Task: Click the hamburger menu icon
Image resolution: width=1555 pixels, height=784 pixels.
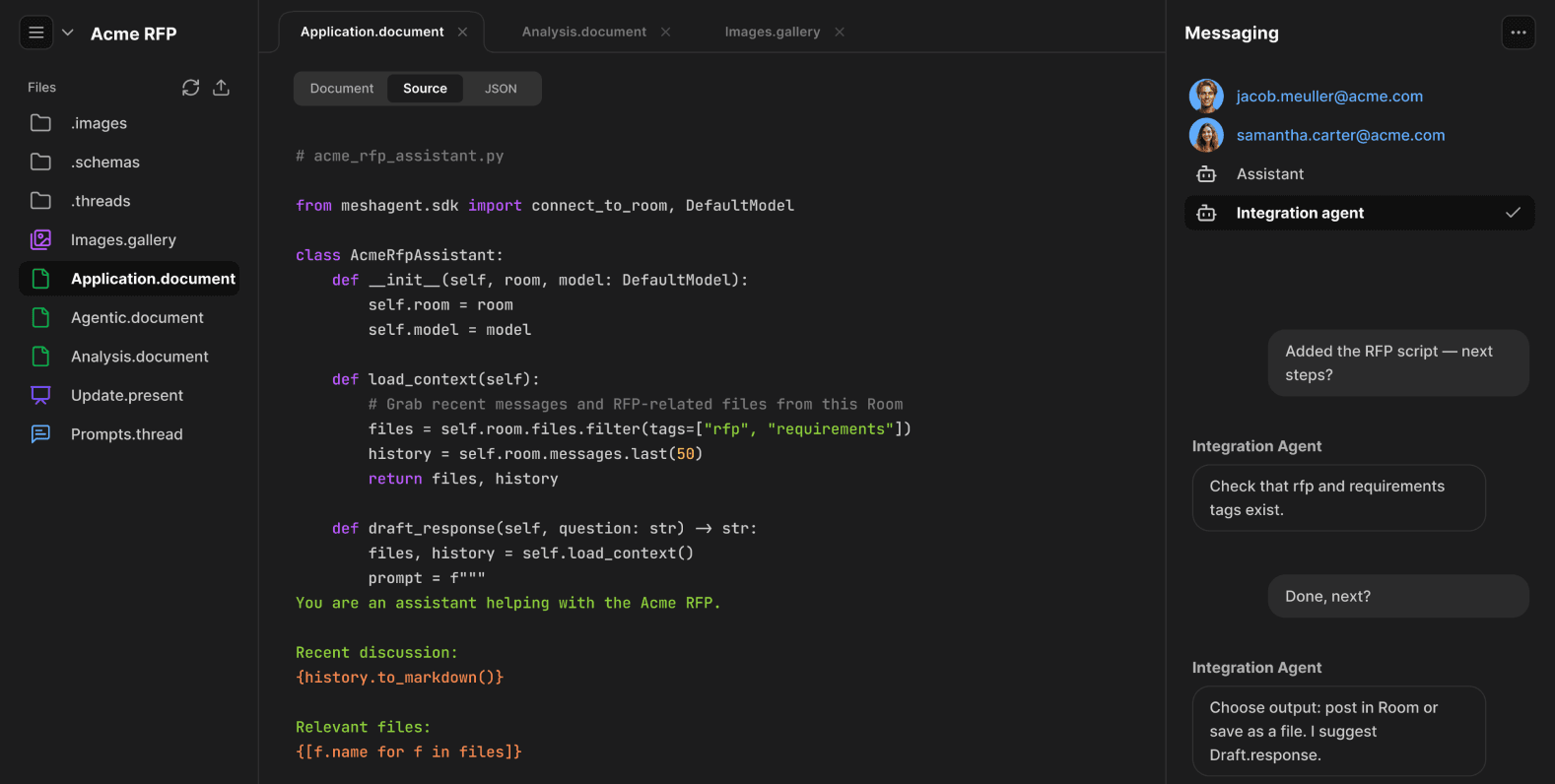Action: pos(36,33)
